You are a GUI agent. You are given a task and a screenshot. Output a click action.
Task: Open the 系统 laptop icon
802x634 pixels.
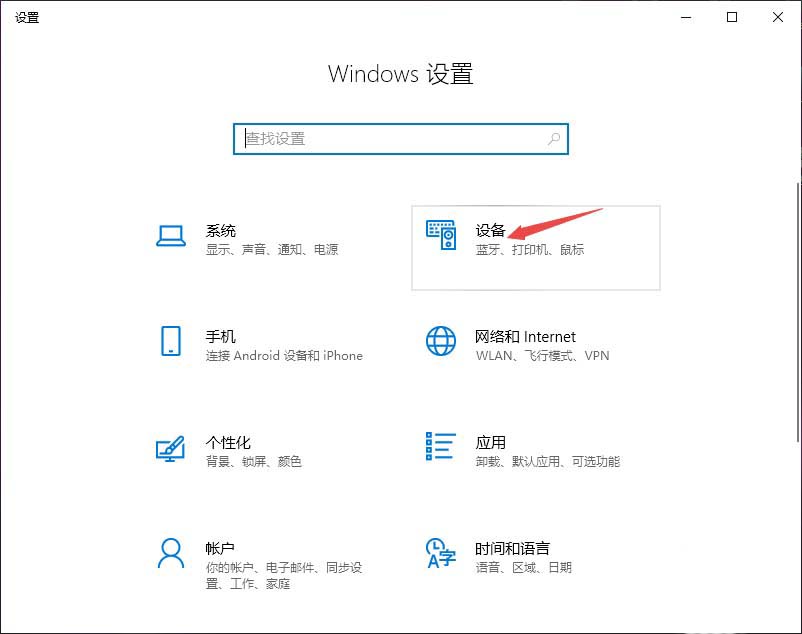coord(171,236)
